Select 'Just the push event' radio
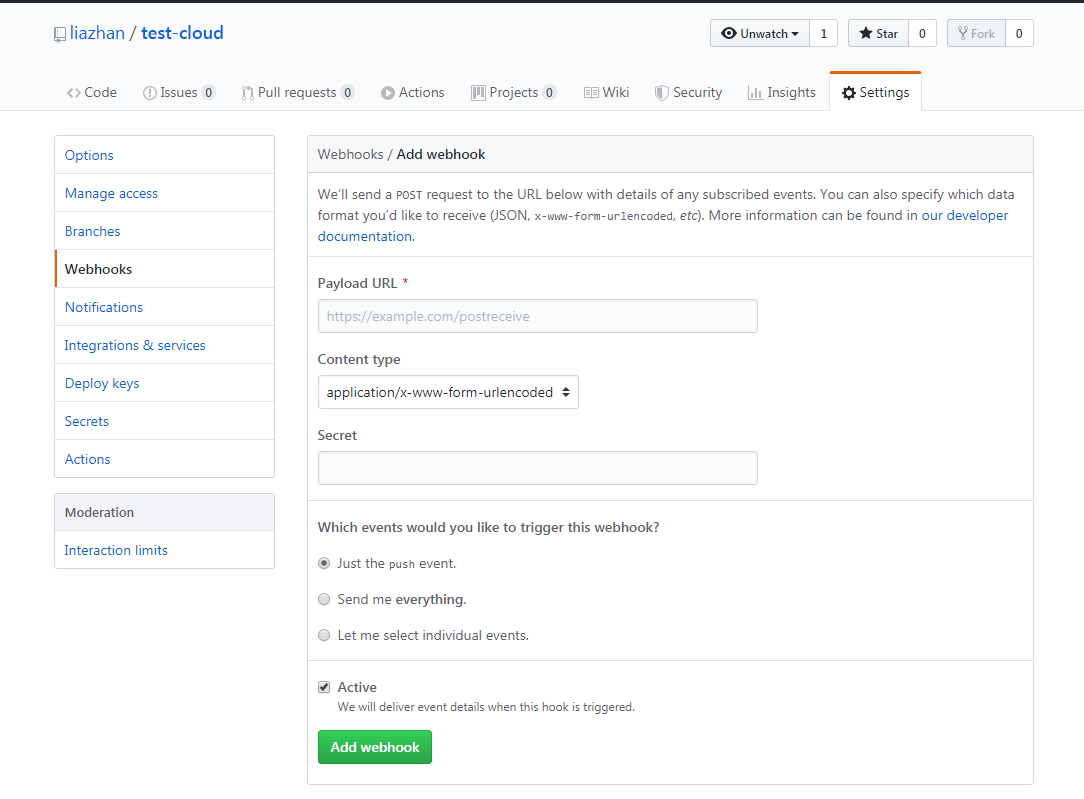The width and height of the screenshot is (1084, 799). [324, 563]
